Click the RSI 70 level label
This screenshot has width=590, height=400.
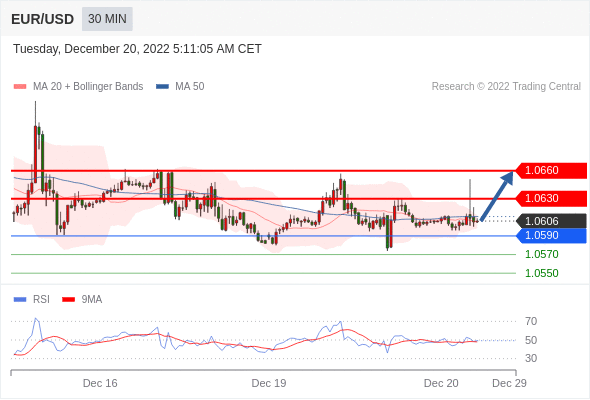pos(531,321)
